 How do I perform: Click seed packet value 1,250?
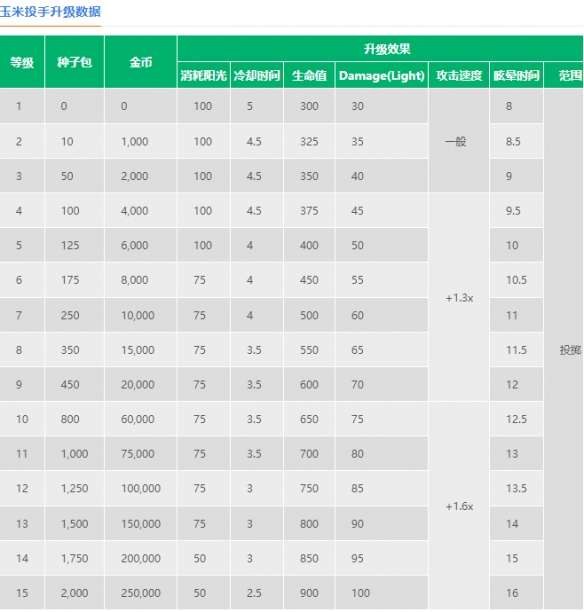75,488
